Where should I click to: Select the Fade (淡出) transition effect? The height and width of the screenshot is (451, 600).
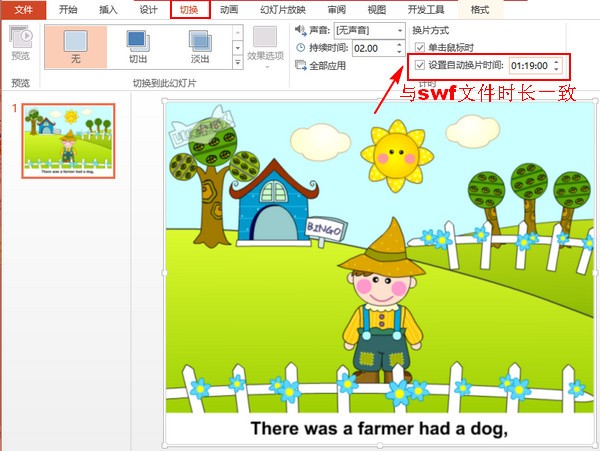(x=200, y=47)
